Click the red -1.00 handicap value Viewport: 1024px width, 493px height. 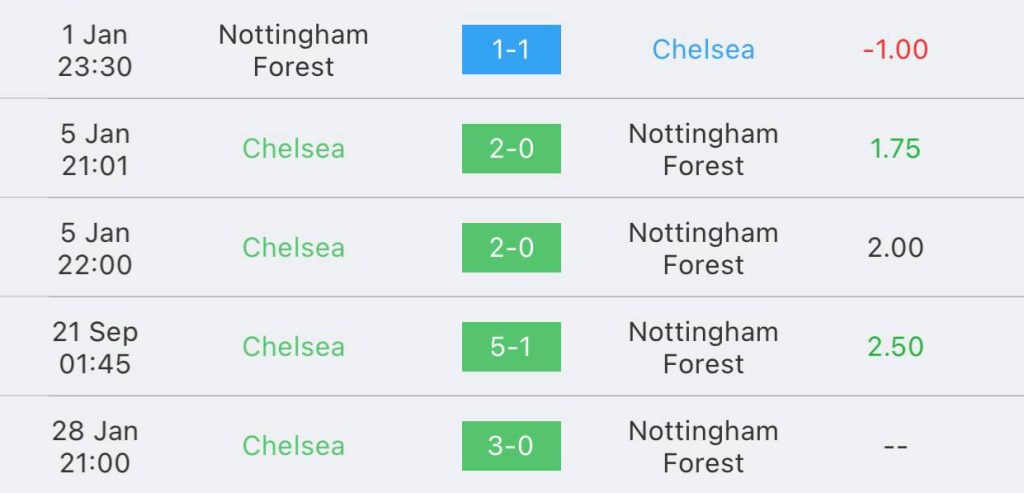click(x=895, y=50)
